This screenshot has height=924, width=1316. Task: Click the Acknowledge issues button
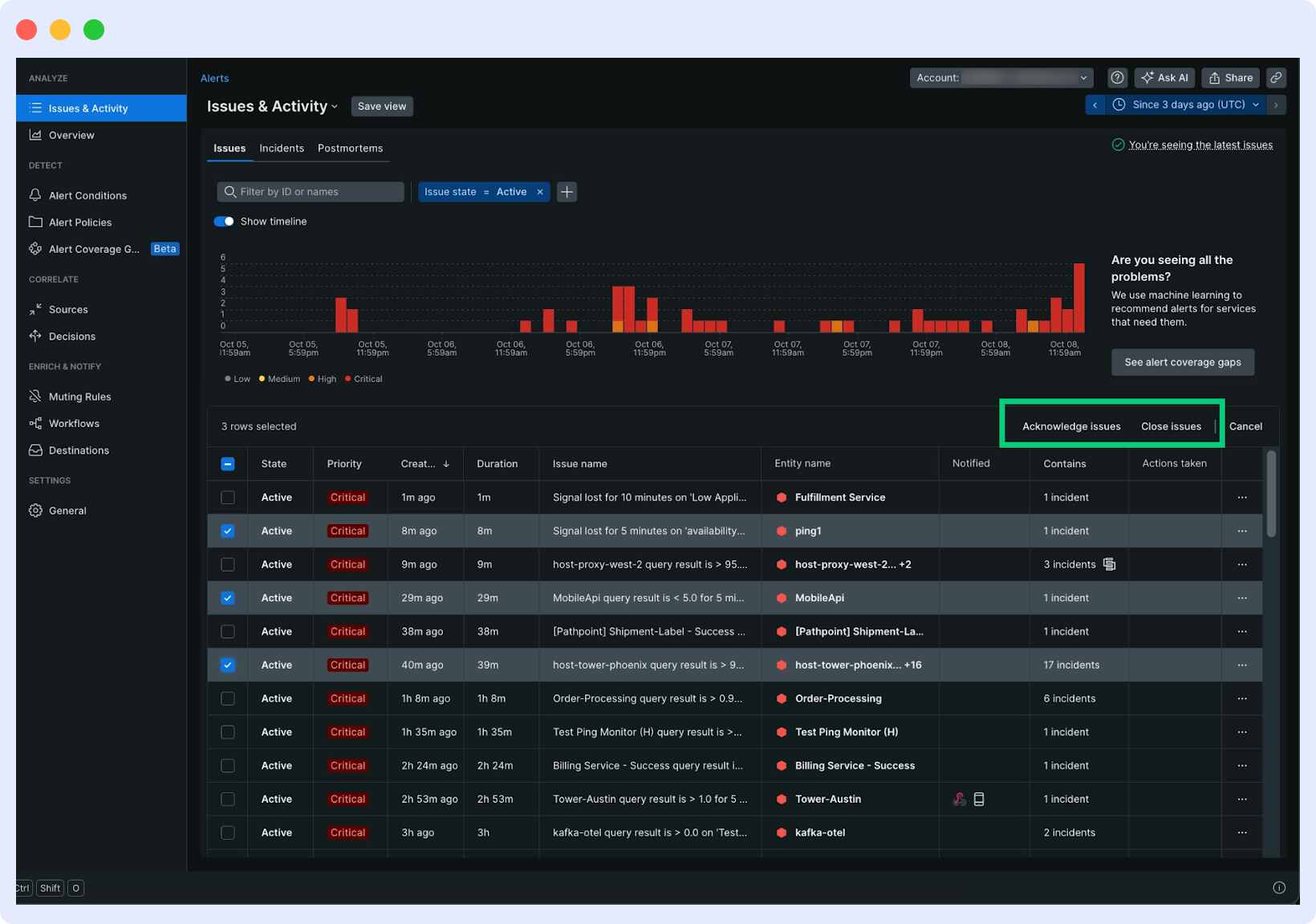[1072, 426]
